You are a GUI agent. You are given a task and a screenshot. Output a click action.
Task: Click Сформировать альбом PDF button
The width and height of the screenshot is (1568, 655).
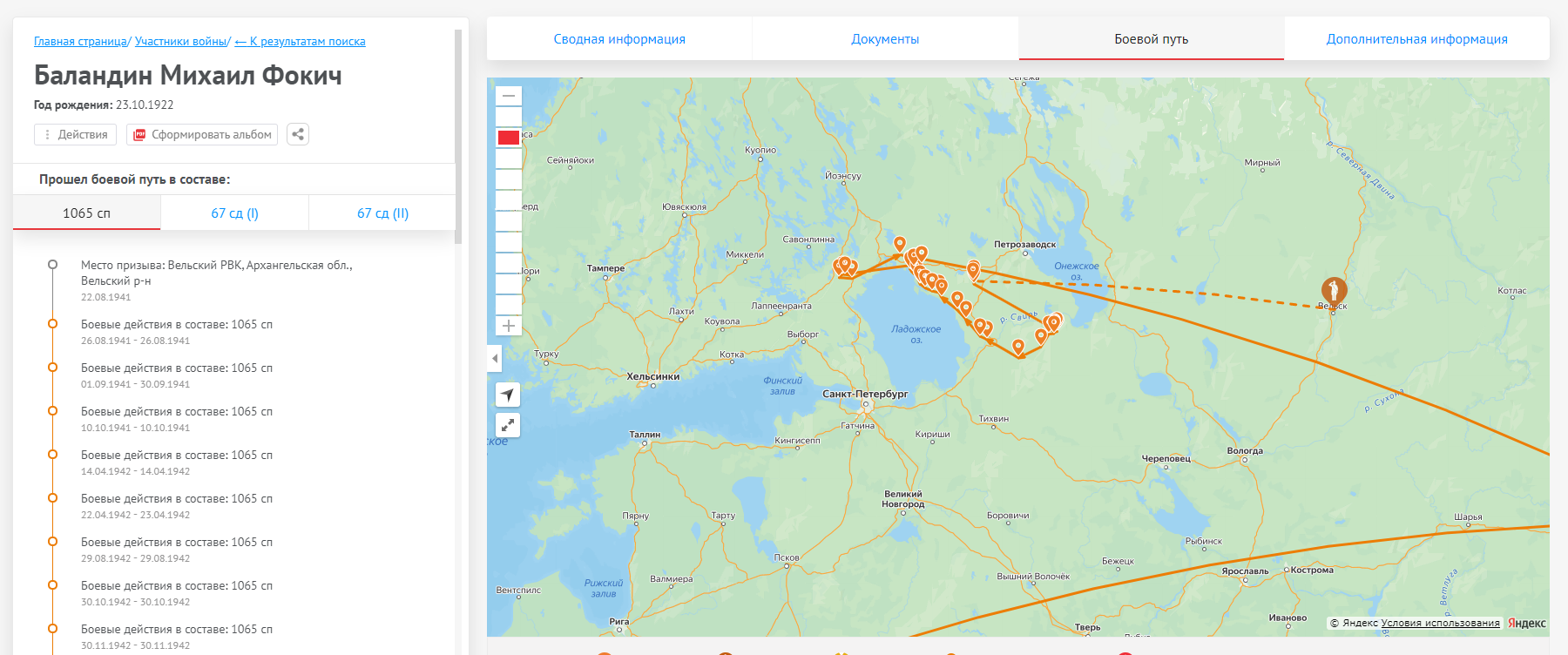point(202,134)
